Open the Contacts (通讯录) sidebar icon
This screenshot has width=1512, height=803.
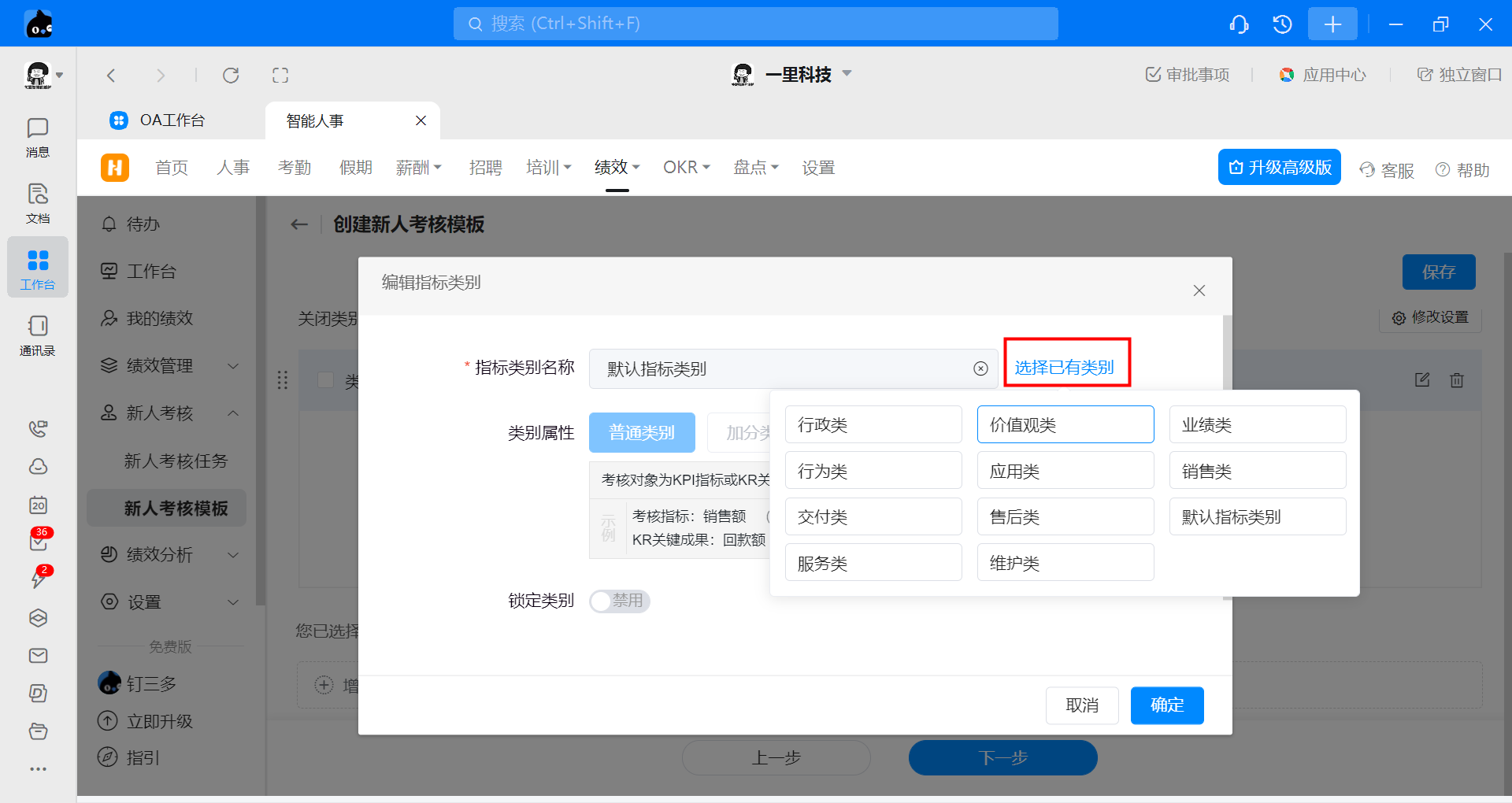coord(37,335)
